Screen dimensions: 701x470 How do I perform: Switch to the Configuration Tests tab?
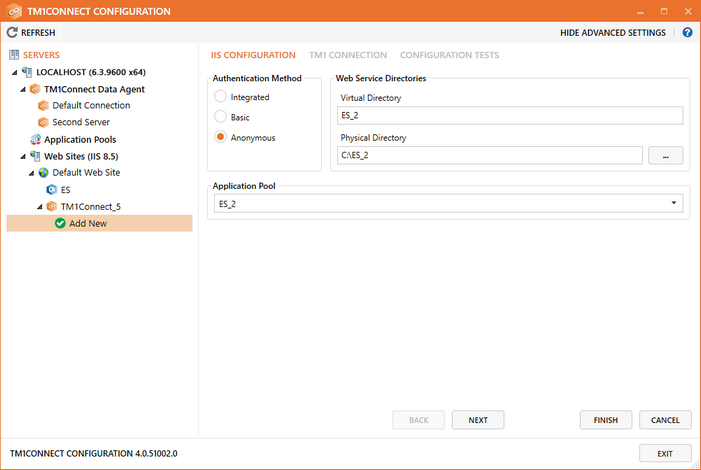click(x=449, y=55)
